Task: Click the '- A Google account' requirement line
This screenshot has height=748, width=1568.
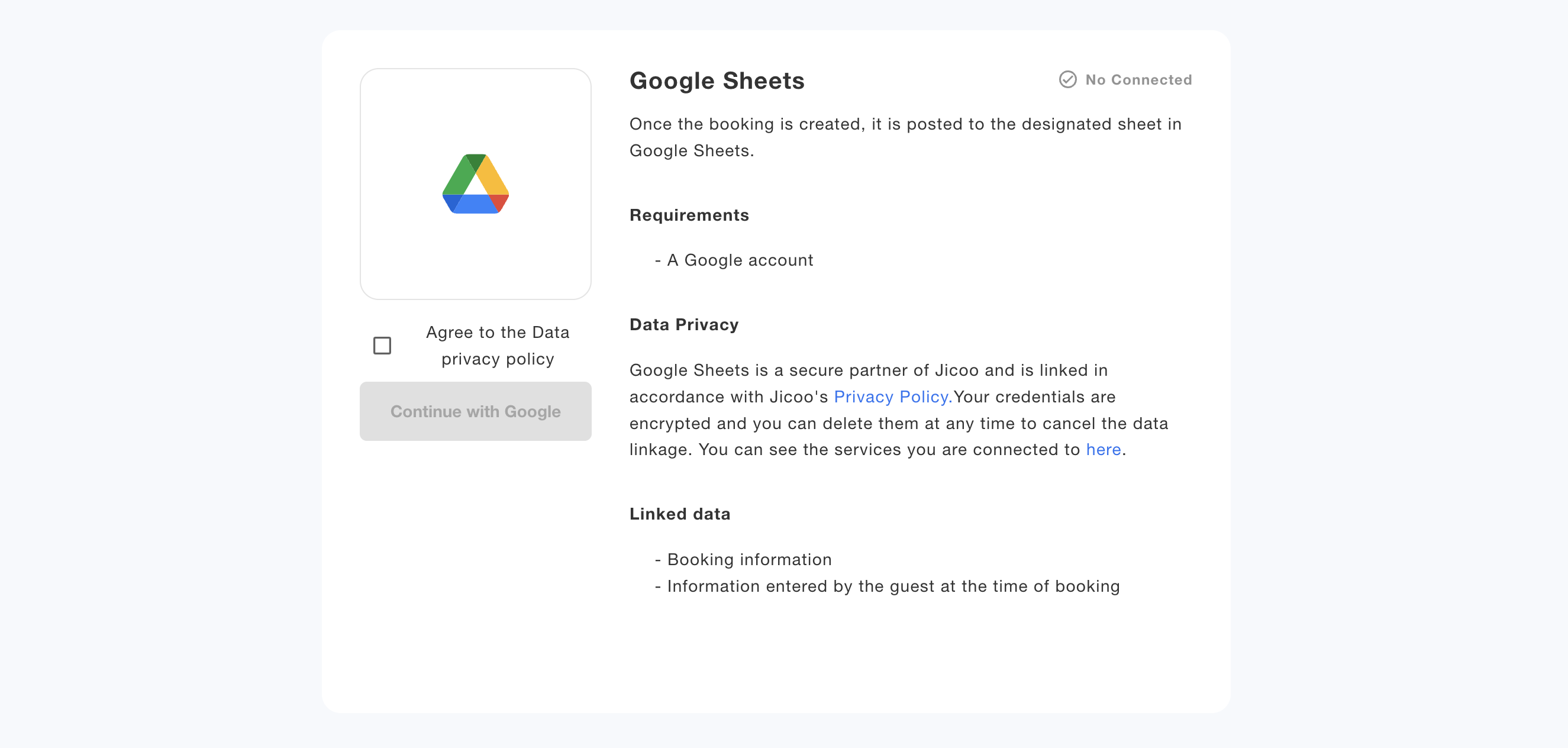Action: (734, 260)
